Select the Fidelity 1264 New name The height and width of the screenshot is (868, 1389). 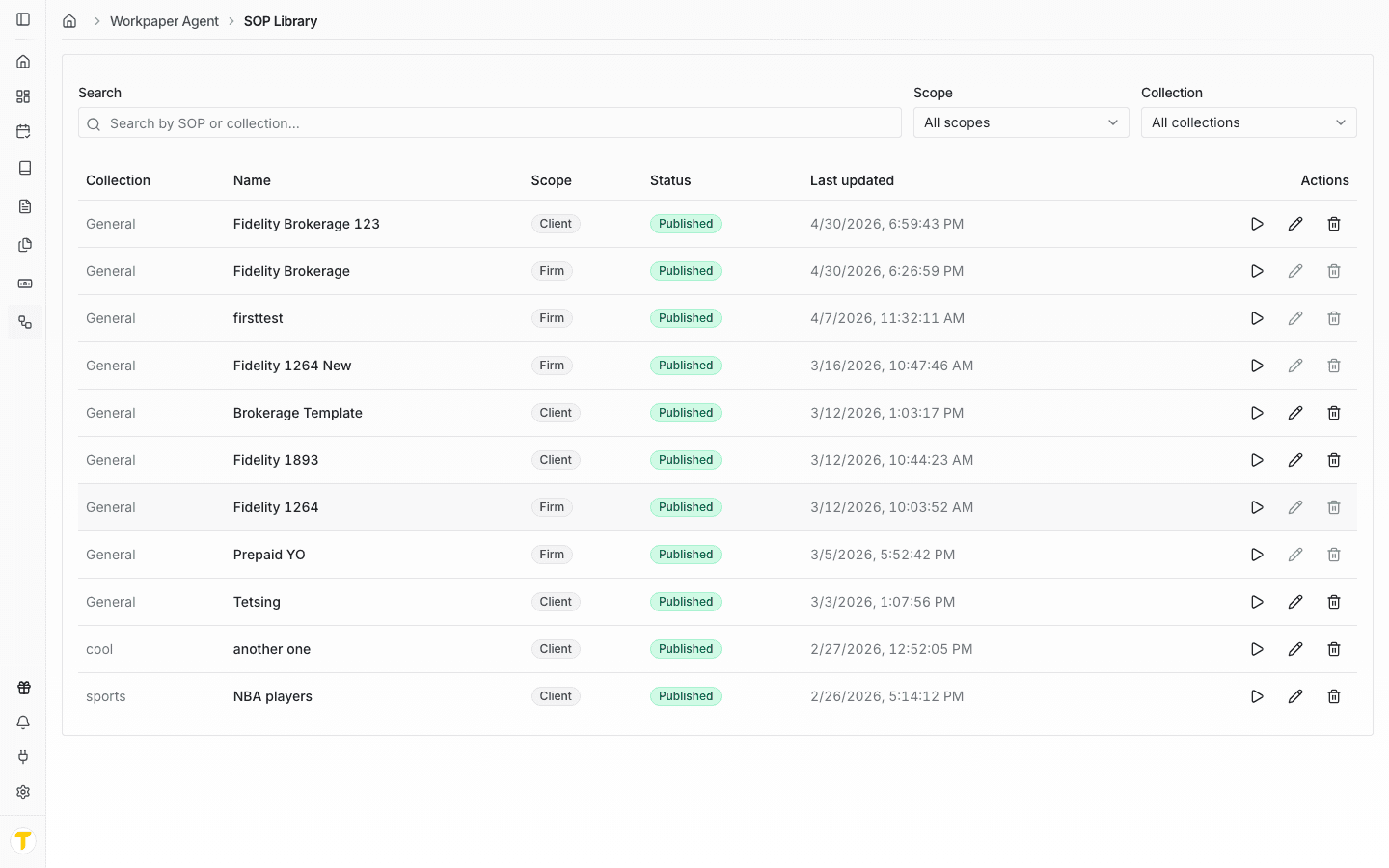click(x=292, y=366)
